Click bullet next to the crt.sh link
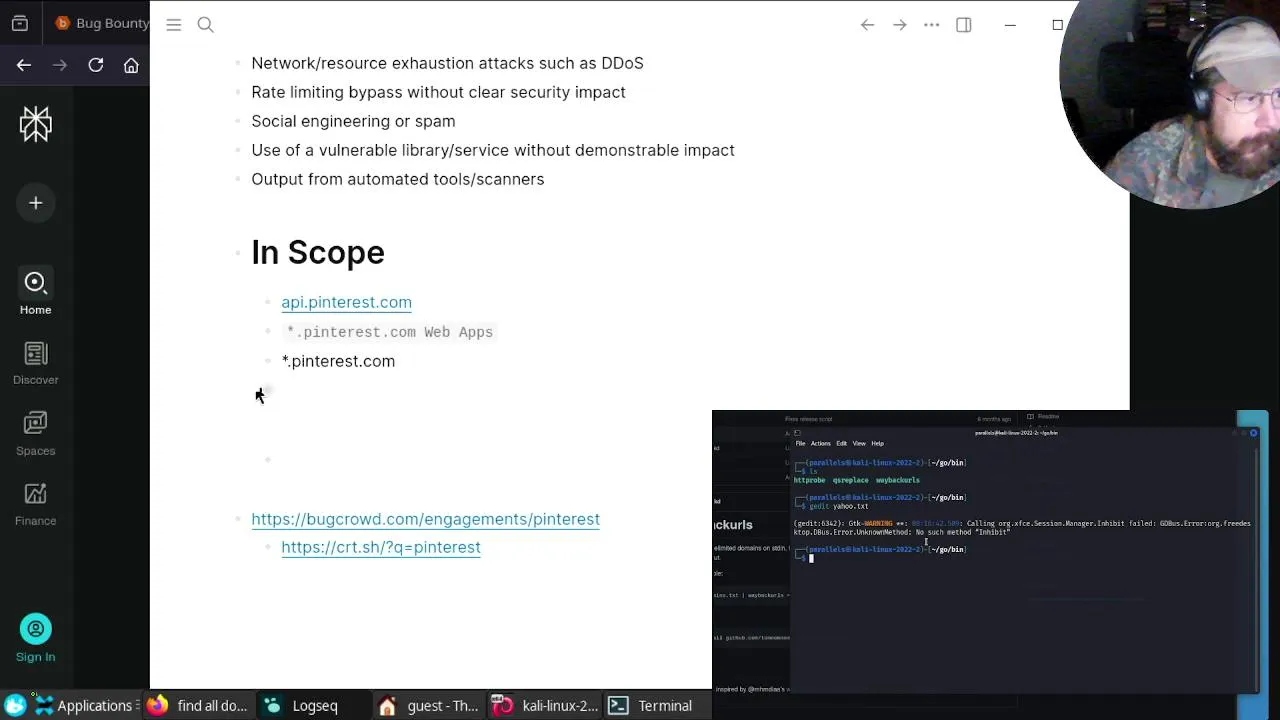Image resolution: width=1280 pixels, height=720 pixels. pos(268,547)
